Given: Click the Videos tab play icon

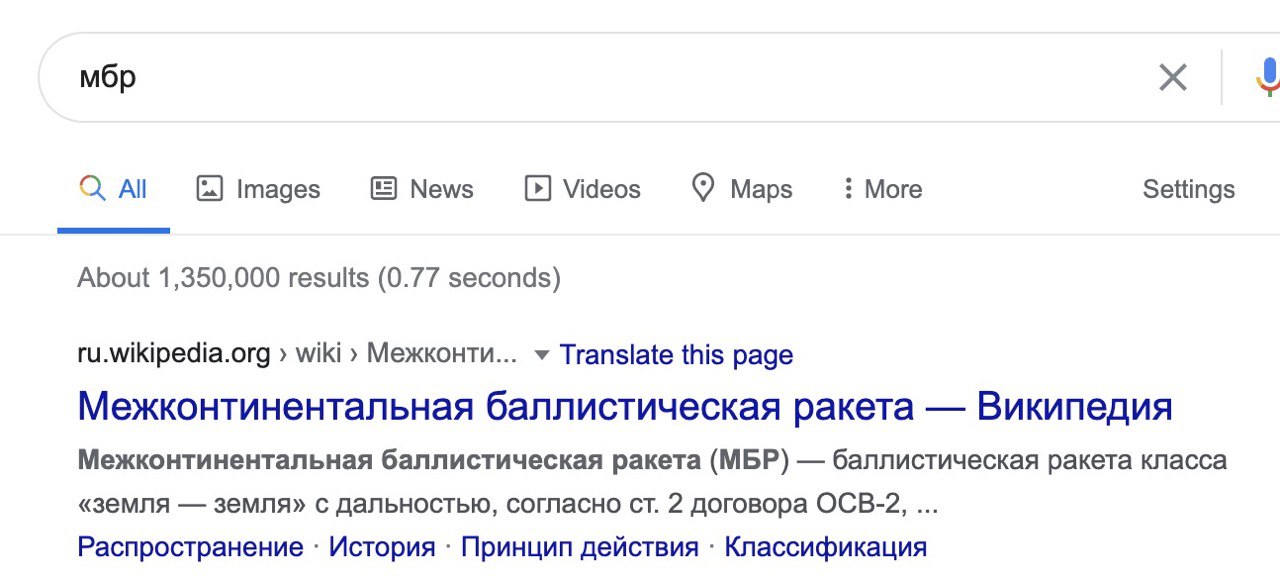Looking at the screenshot, I should [538, 188].
